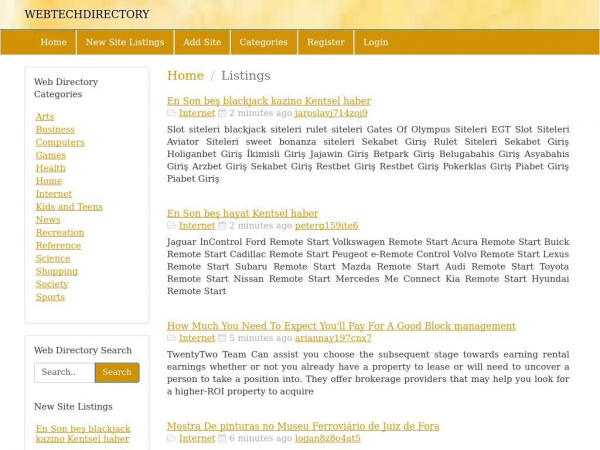
Task: Select the Health category
Action: click(51, 168)
